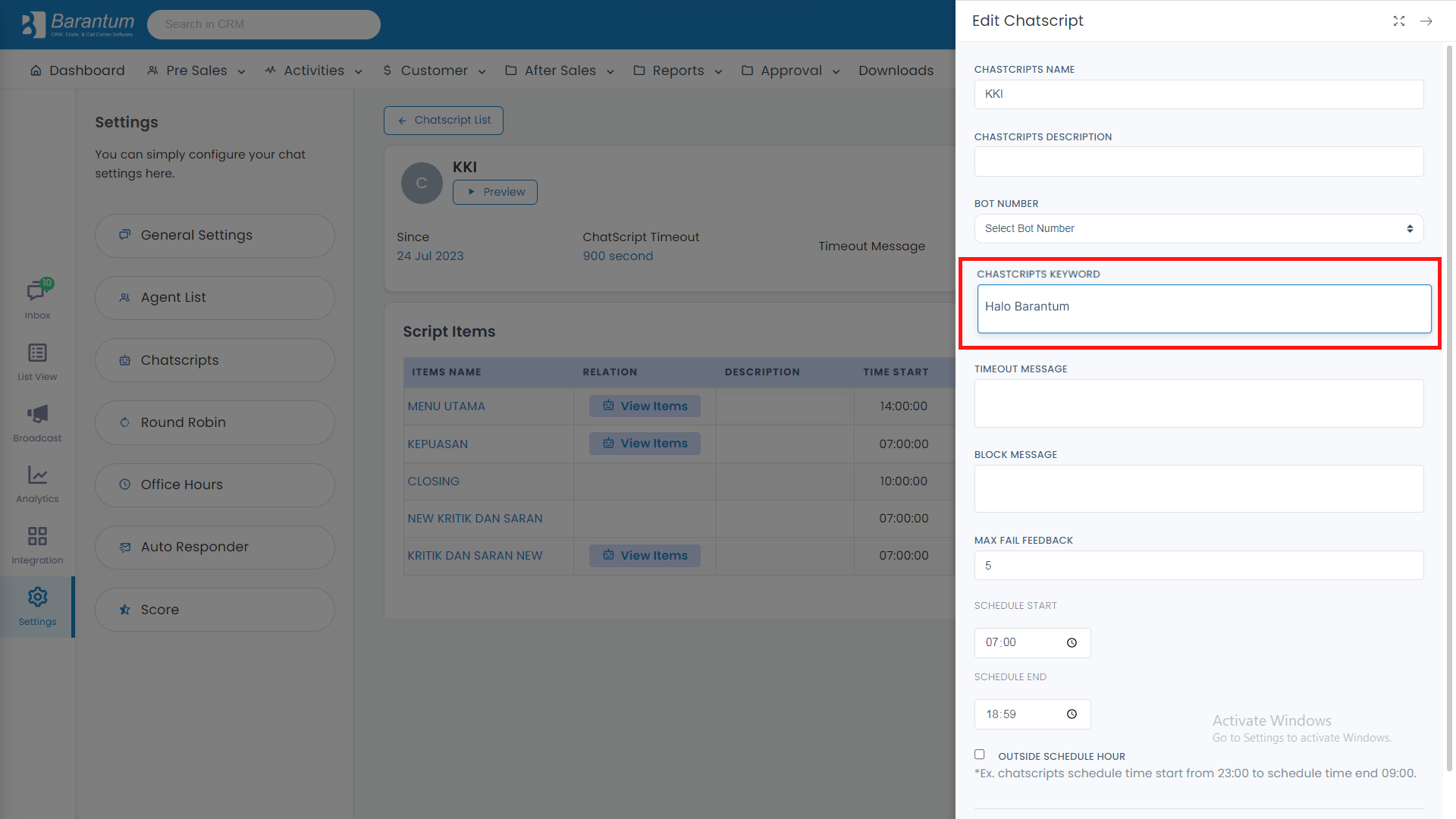Click View Items for MENU UTAMA
The height and width of the screenshot is (819, 1456).
[x=645, y=406]
